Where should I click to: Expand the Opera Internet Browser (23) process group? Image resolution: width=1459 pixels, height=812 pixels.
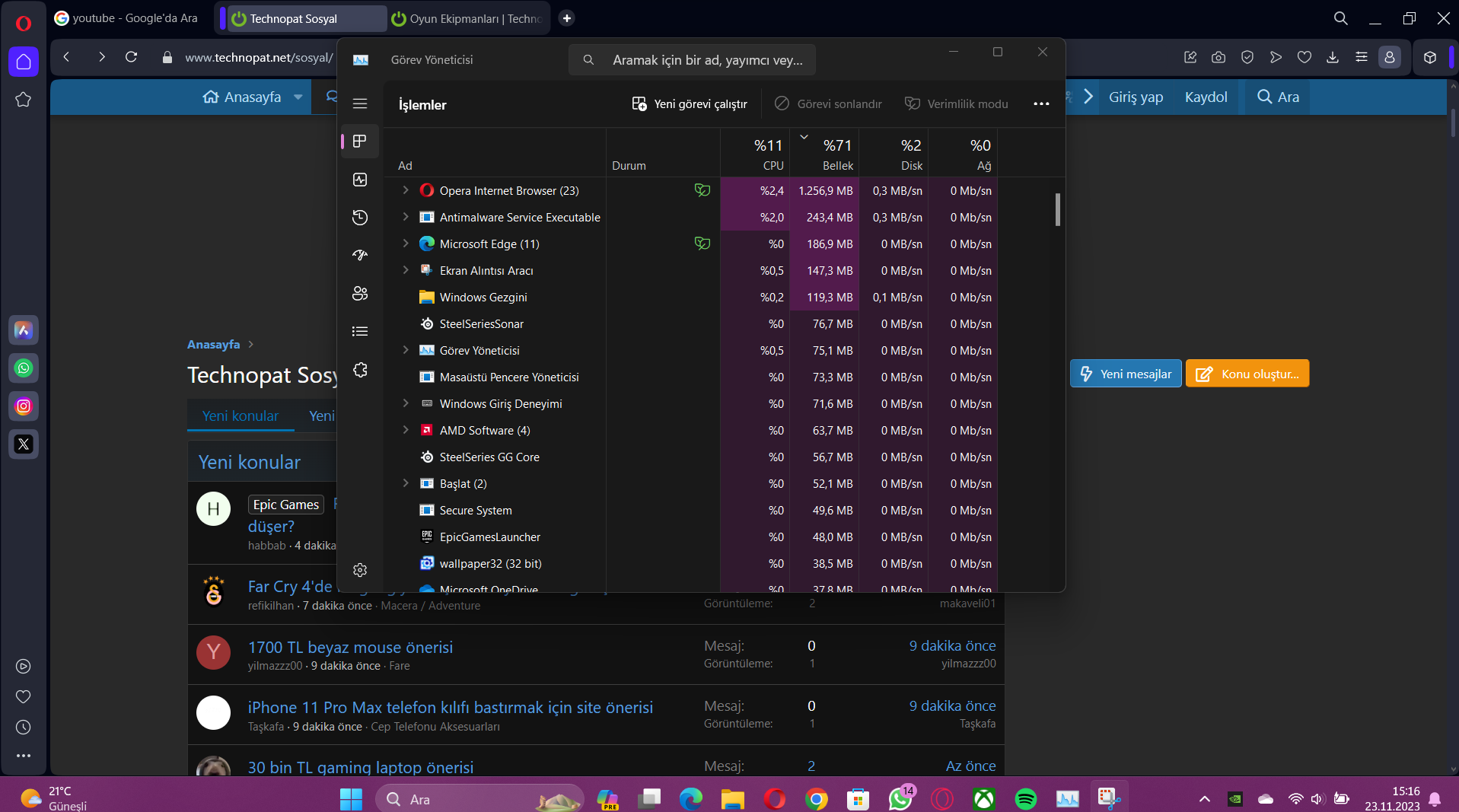(406, 190)
